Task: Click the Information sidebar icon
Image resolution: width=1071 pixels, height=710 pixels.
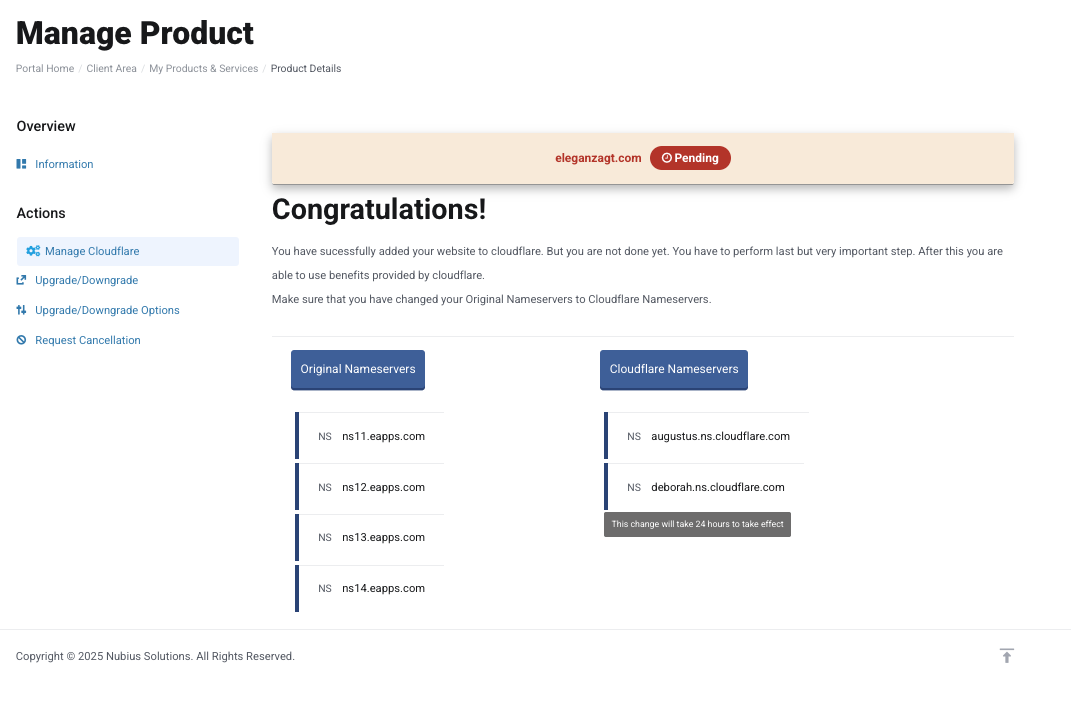Action: [x=21, y=164]
